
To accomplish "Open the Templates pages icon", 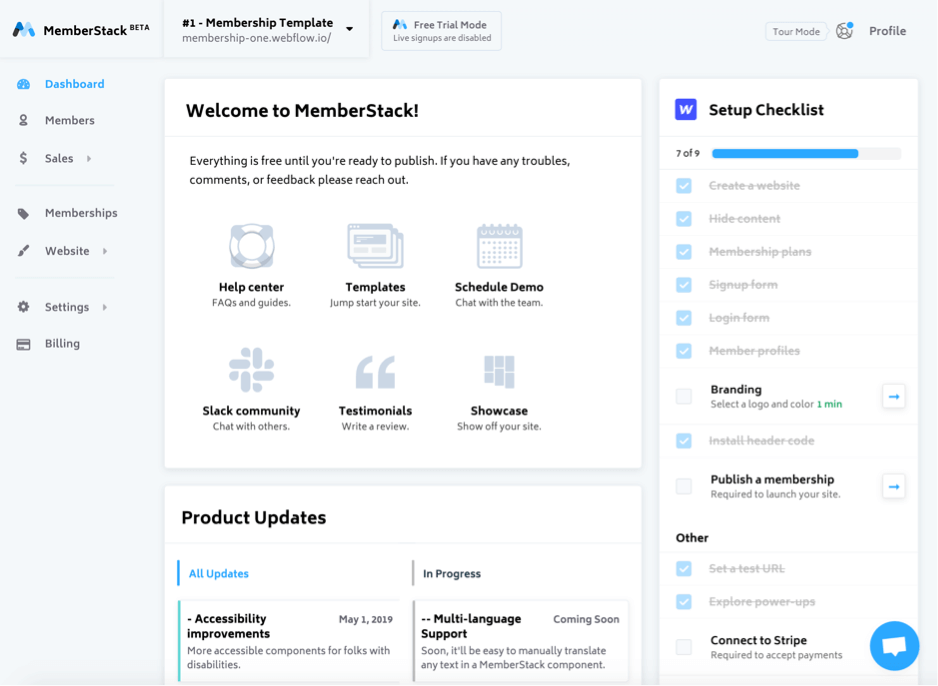I will pyautogui.click(x=376, y=246).
